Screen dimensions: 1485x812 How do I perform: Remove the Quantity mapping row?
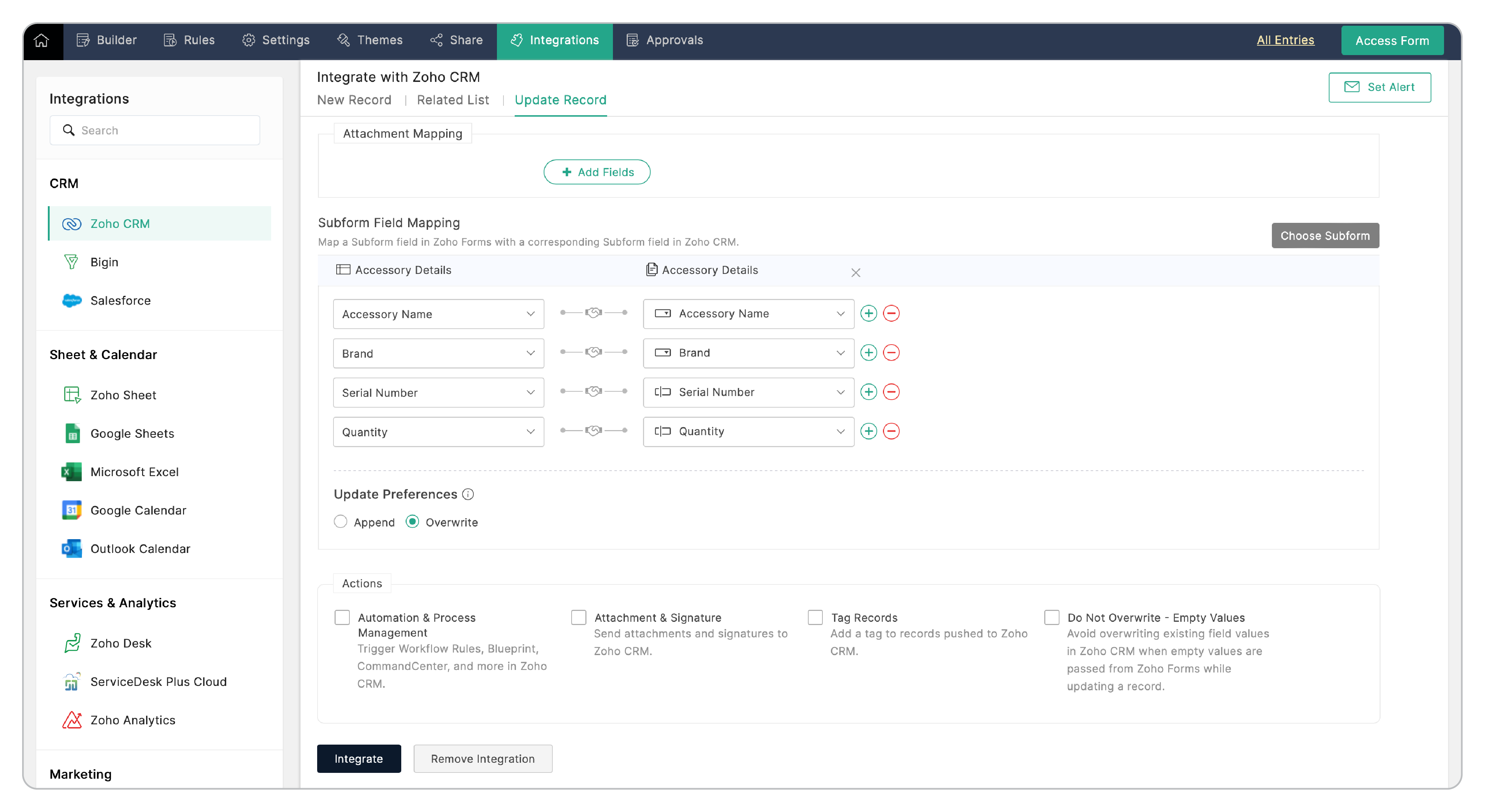(891, 431)
